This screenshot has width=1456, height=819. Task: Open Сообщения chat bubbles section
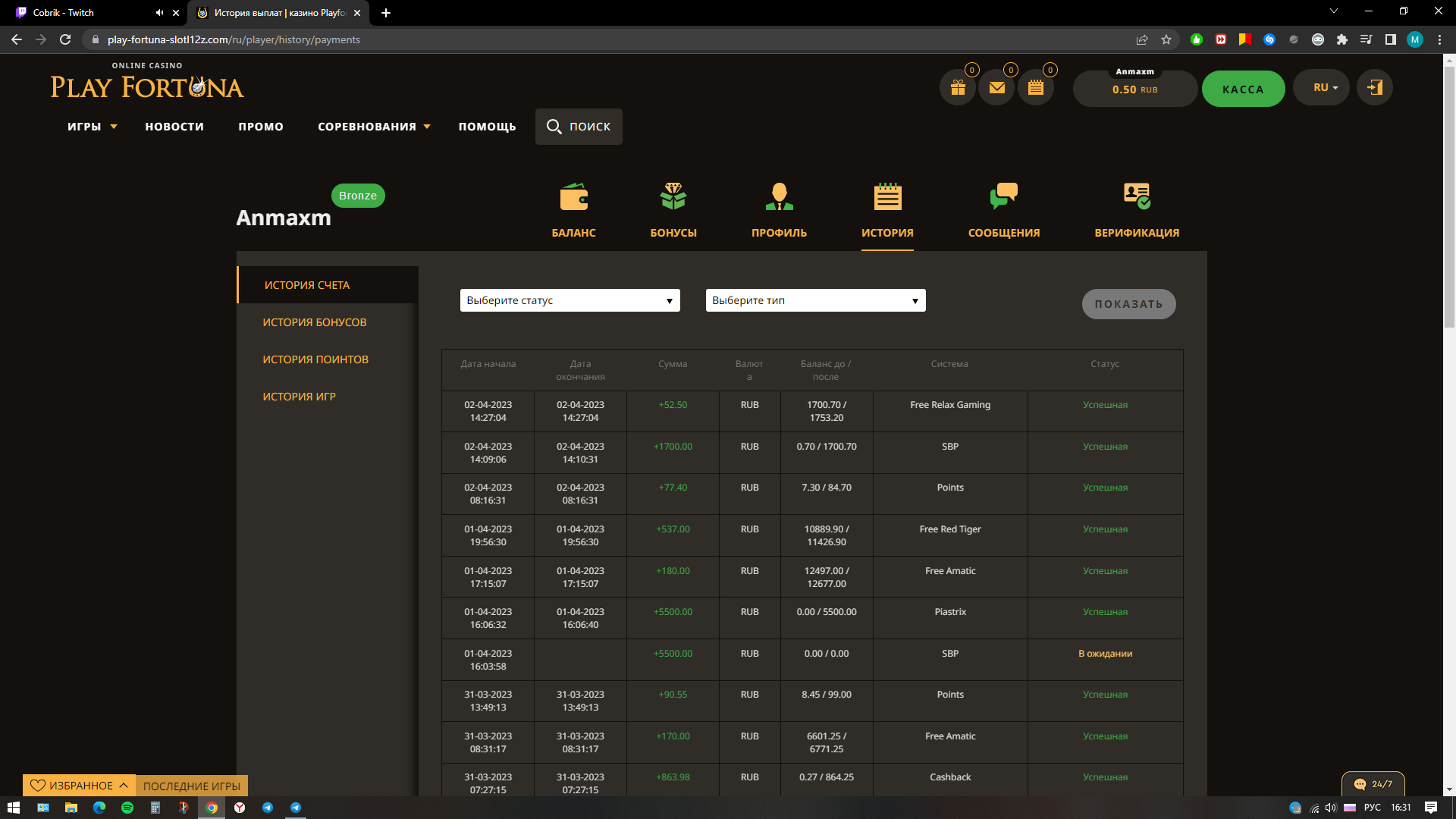click(1003, 210)
